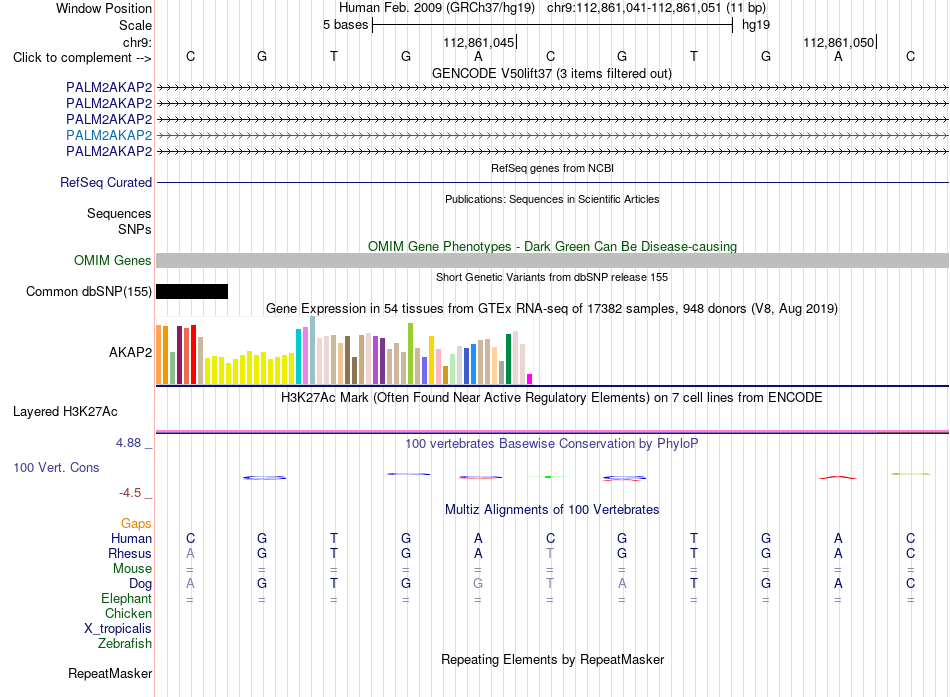Image resolution: width=950 pixels, height=697 pixels.
Task: Click the SNPs track label
Action: [135, 230]
